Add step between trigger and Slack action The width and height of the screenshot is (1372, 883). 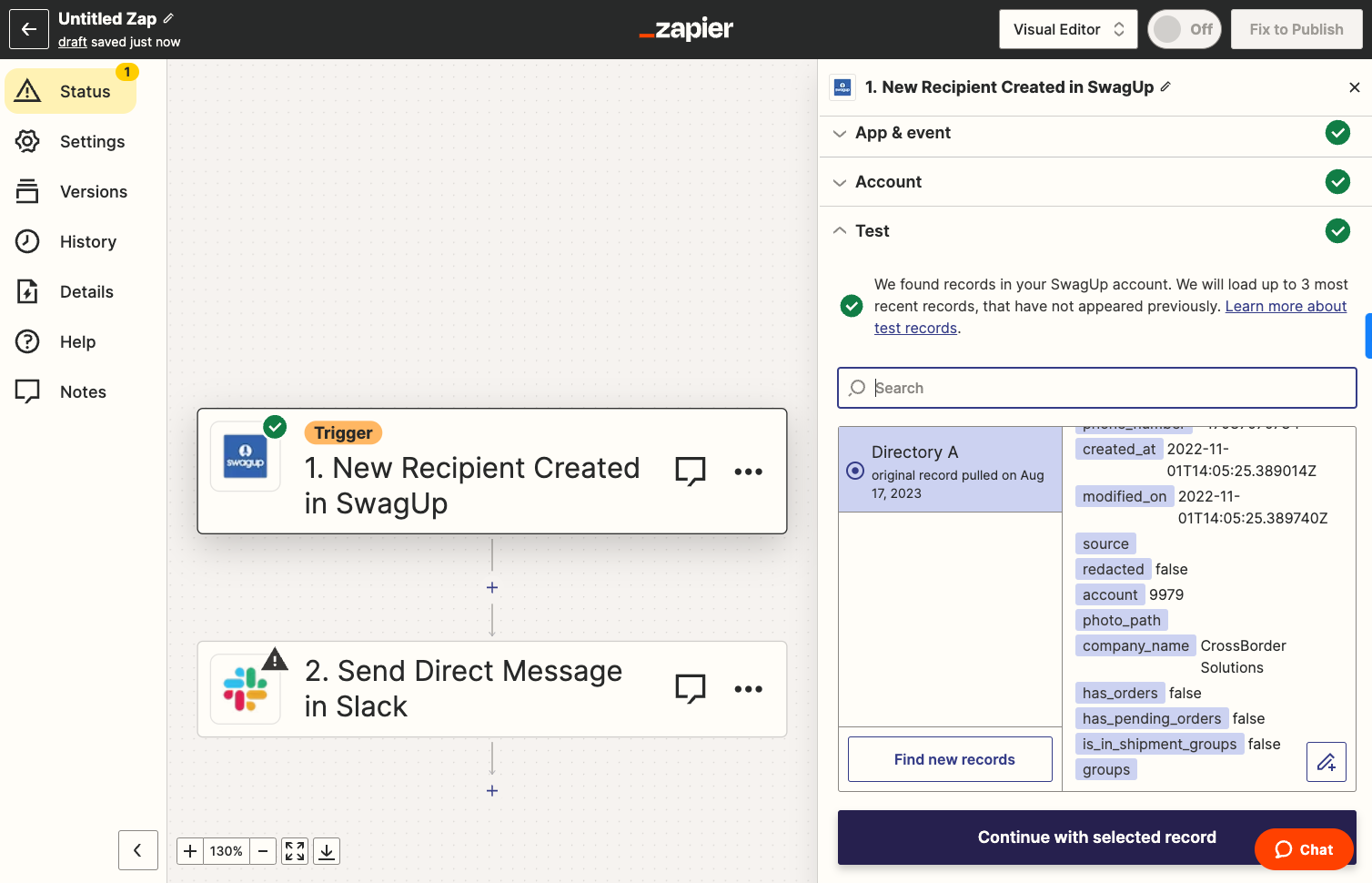(492, 588)
